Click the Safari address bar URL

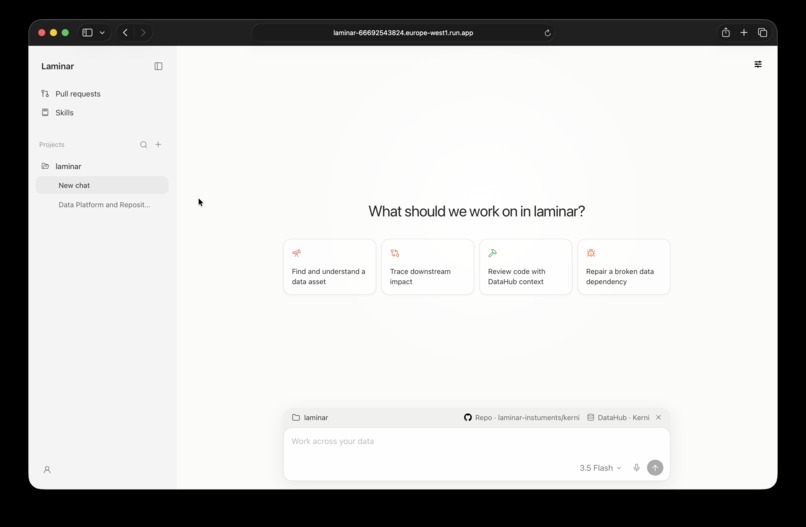403,32
